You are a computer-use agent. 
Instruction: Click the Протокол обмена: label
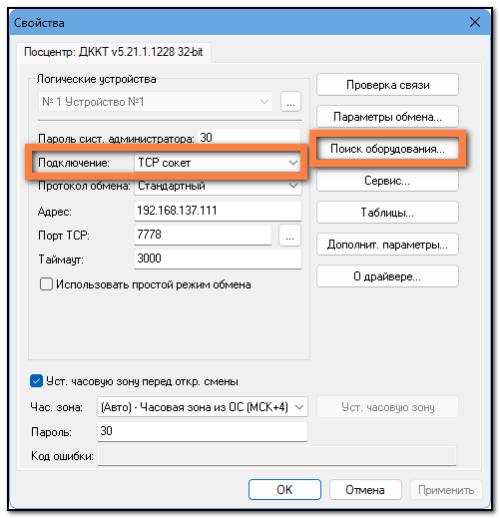84,186
